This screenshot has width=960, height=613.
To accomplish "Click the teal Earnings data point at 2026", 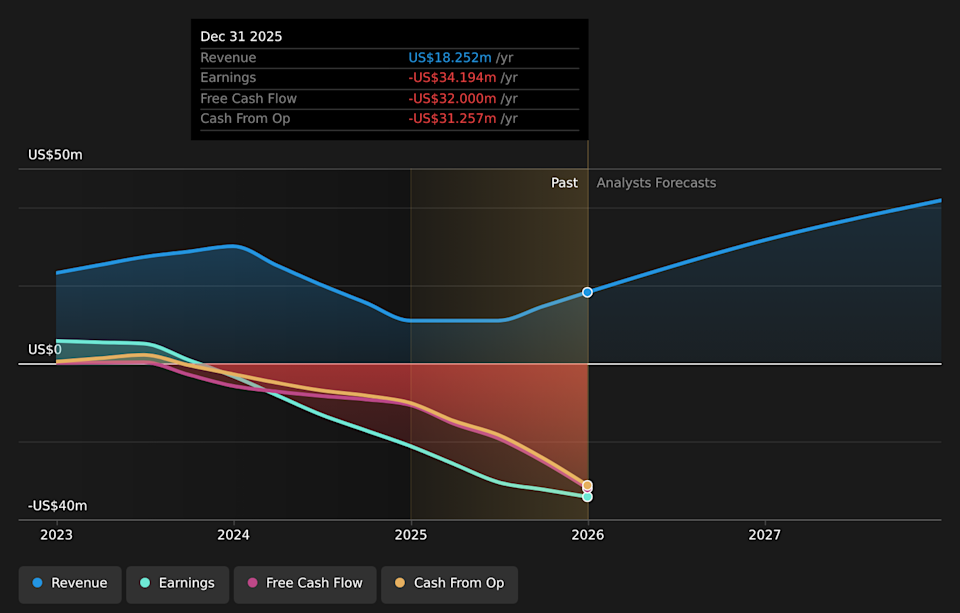I will (587, 497).
